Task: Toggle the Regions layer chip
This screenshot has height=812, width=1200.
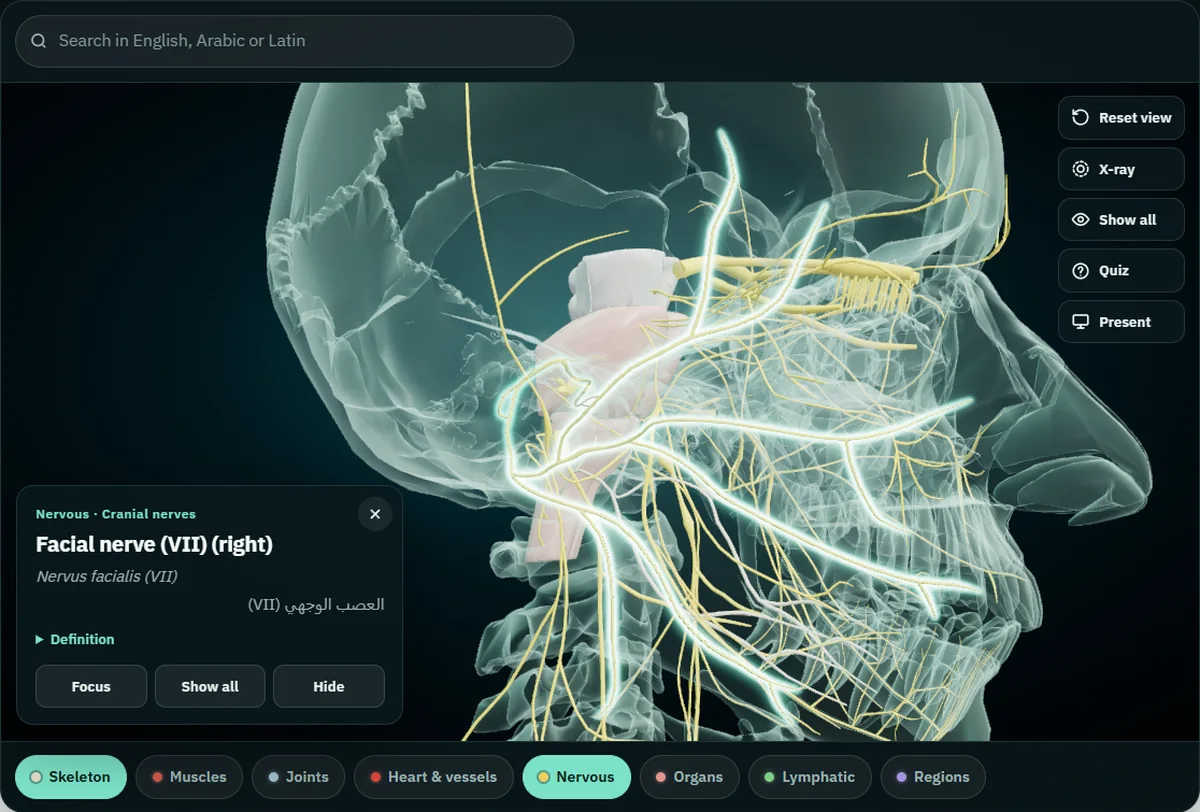Action: [x=933, y=777]
